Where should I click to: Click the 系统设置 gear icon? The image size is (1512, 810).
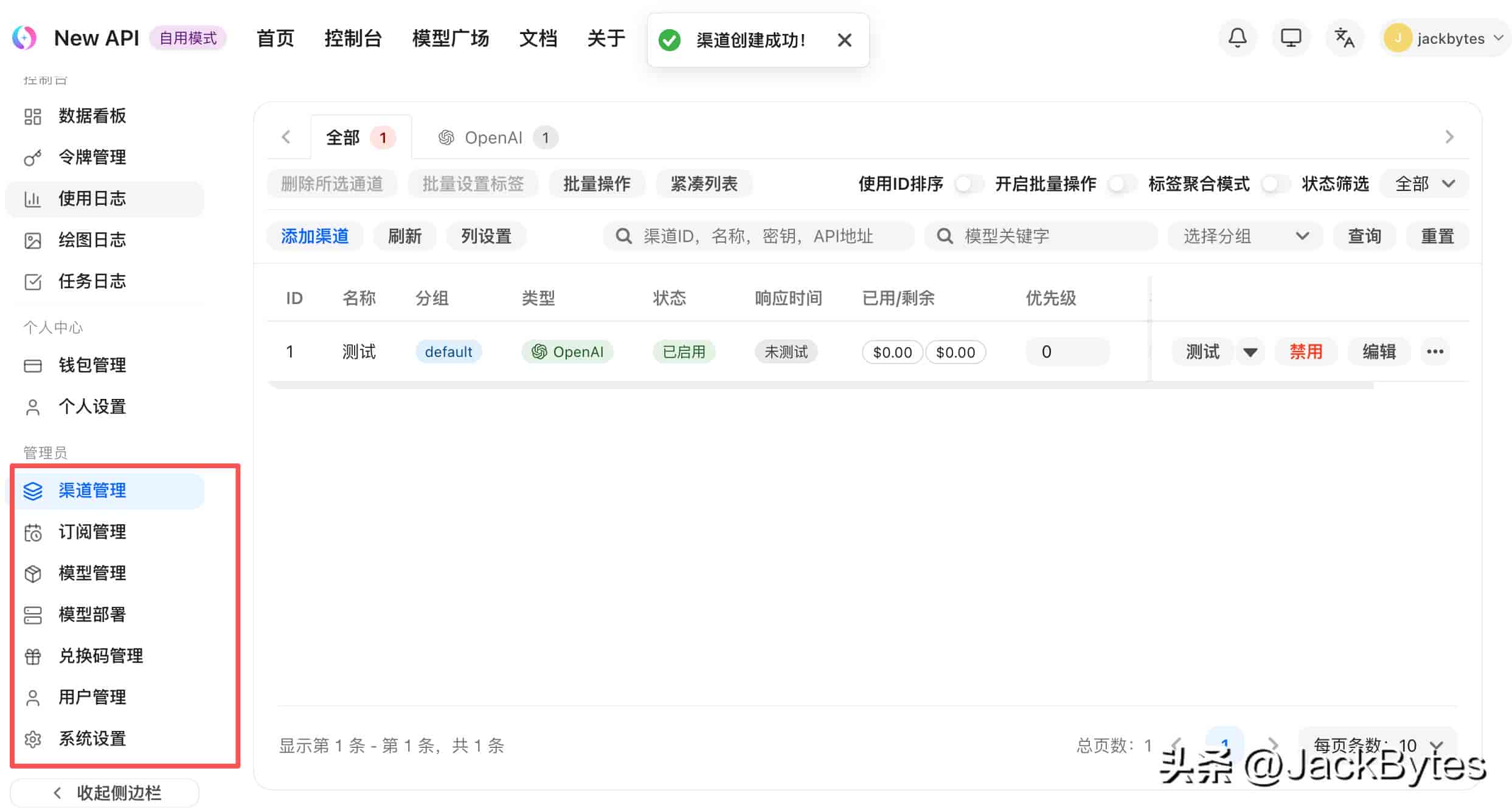point(33,739)
